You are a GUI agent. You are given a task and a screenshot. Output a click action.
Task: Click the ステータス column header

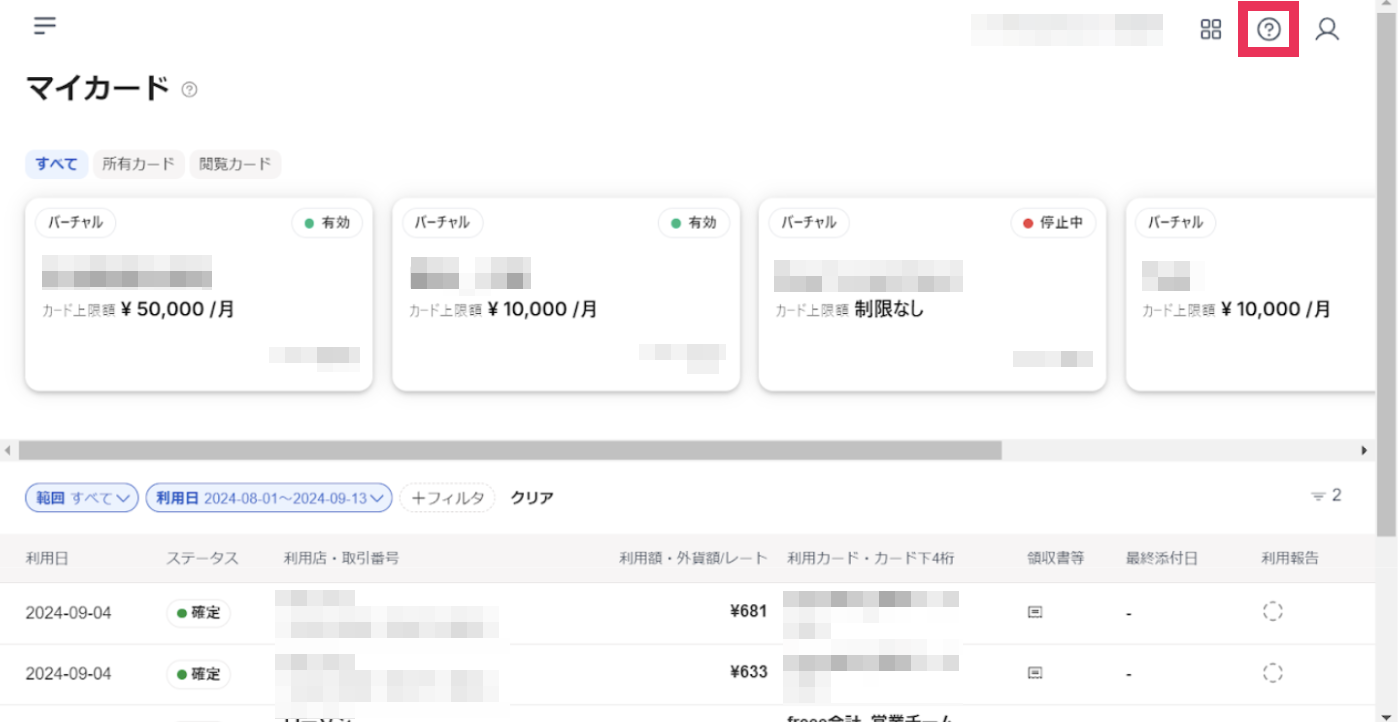pos(203,558)
